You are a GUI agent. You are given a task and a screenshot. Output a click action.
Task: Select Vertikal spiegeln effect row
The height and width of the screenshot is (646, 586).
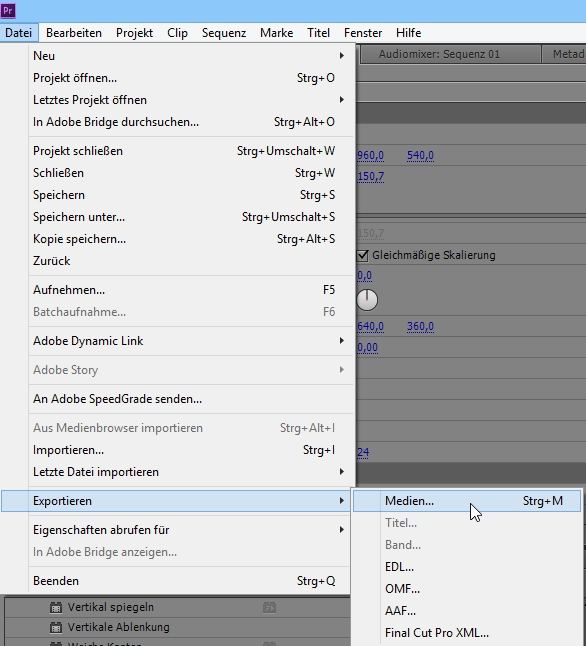tap(177, 607)
